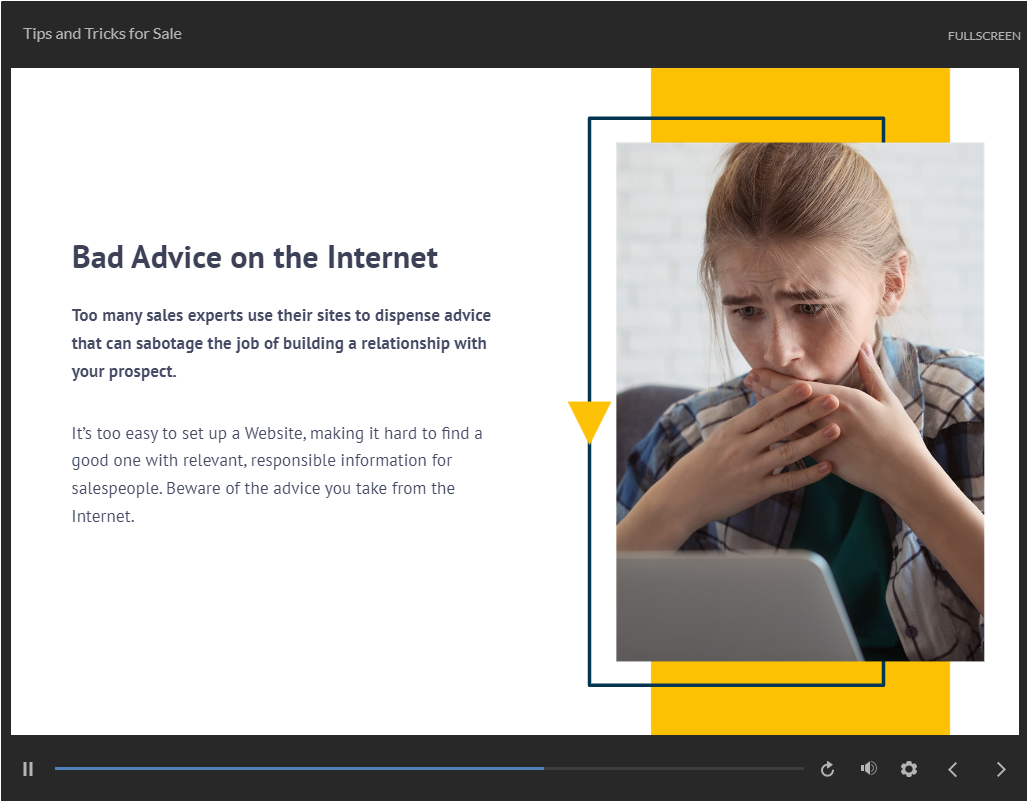Click the Bad Advice on the Internet heading
This screenshot has width=1027, height=801.
[255, 258]
